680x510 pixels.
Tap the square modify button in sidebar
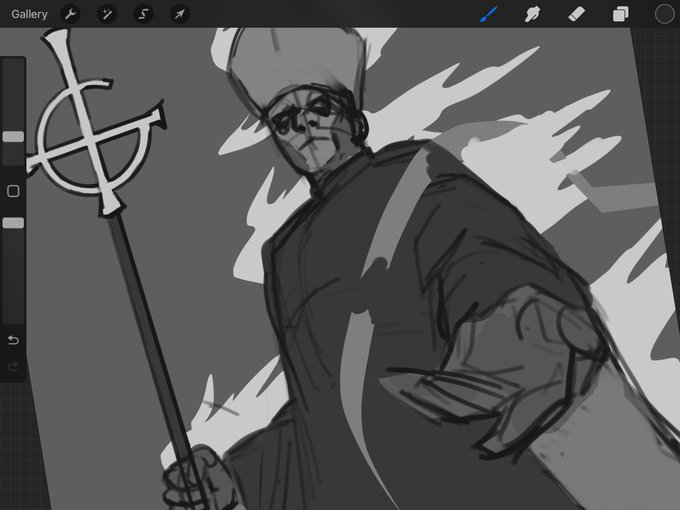tap(13, 191)
